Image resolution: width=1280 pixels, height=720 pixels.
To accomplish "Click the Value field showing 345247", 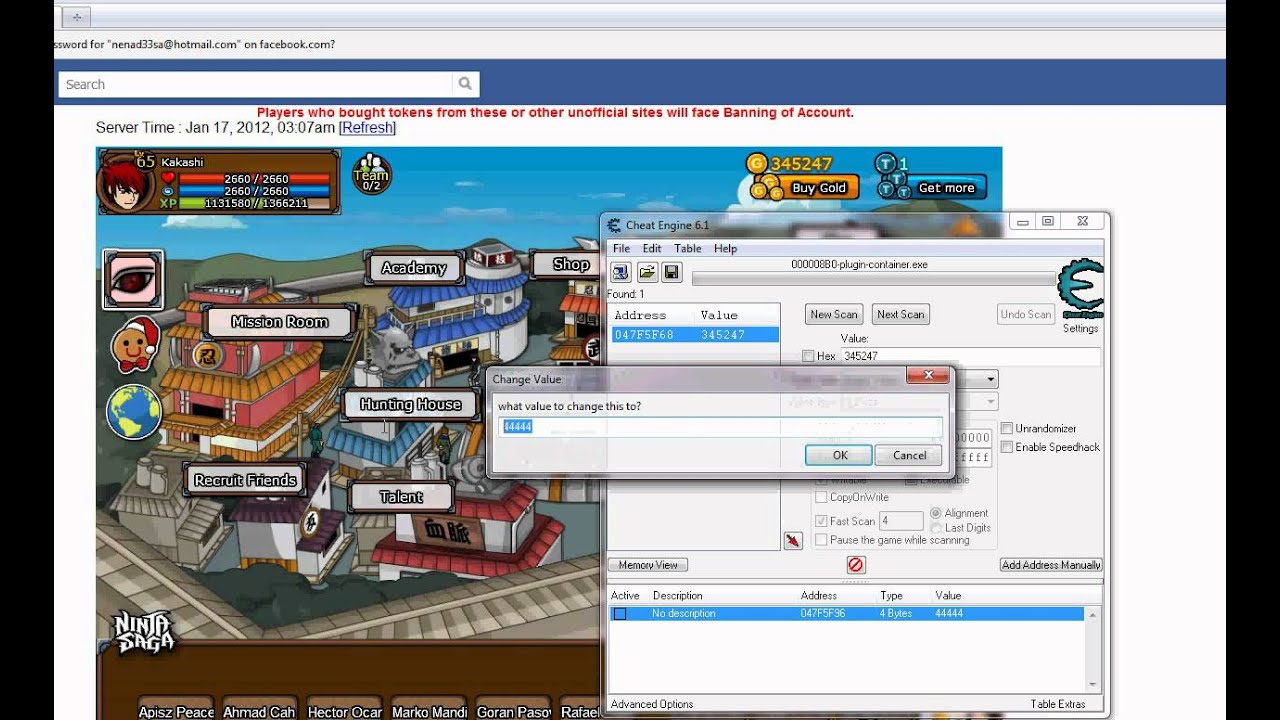I will click(970, 356).
